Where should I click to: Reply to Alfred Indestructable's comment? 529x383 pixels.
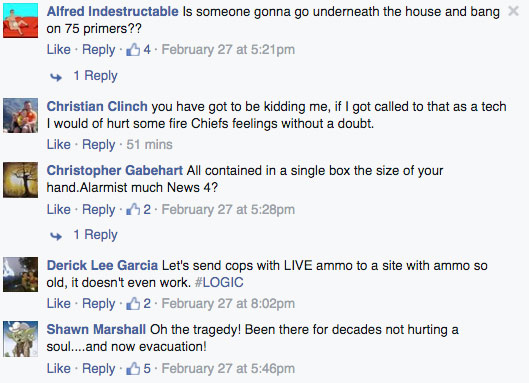pyautogui.click(x=99, y=50)
